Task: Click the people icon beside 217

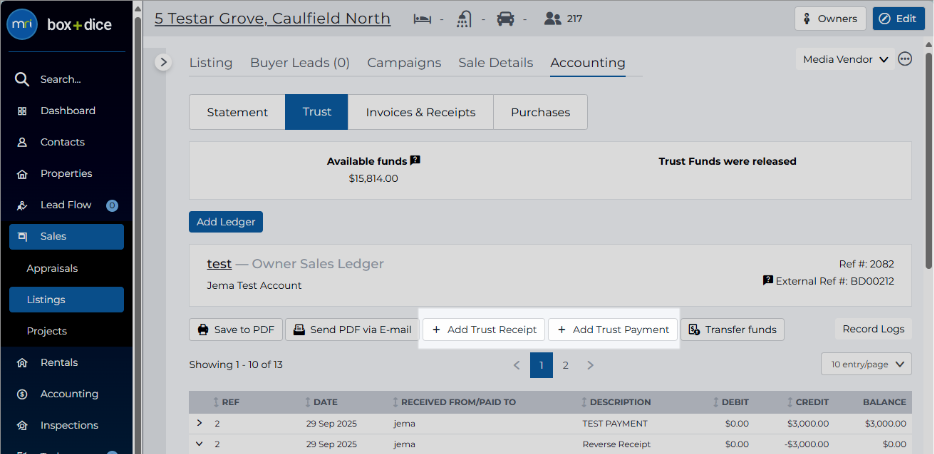Action: point(553,19)
